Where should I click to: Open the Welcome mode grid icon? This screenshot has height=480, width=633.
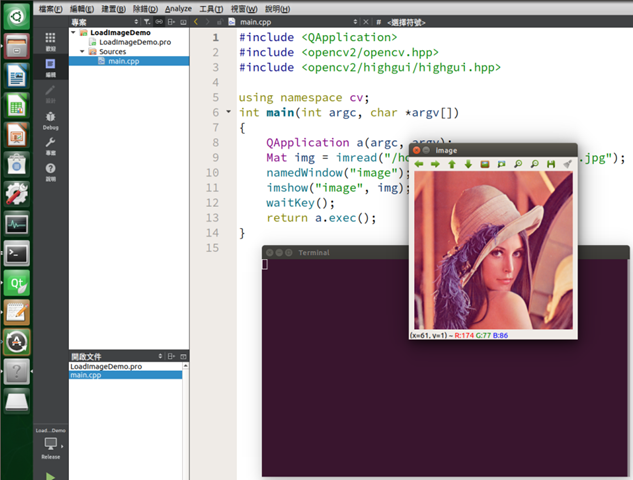pyautogui.click(x=50, y=42)
